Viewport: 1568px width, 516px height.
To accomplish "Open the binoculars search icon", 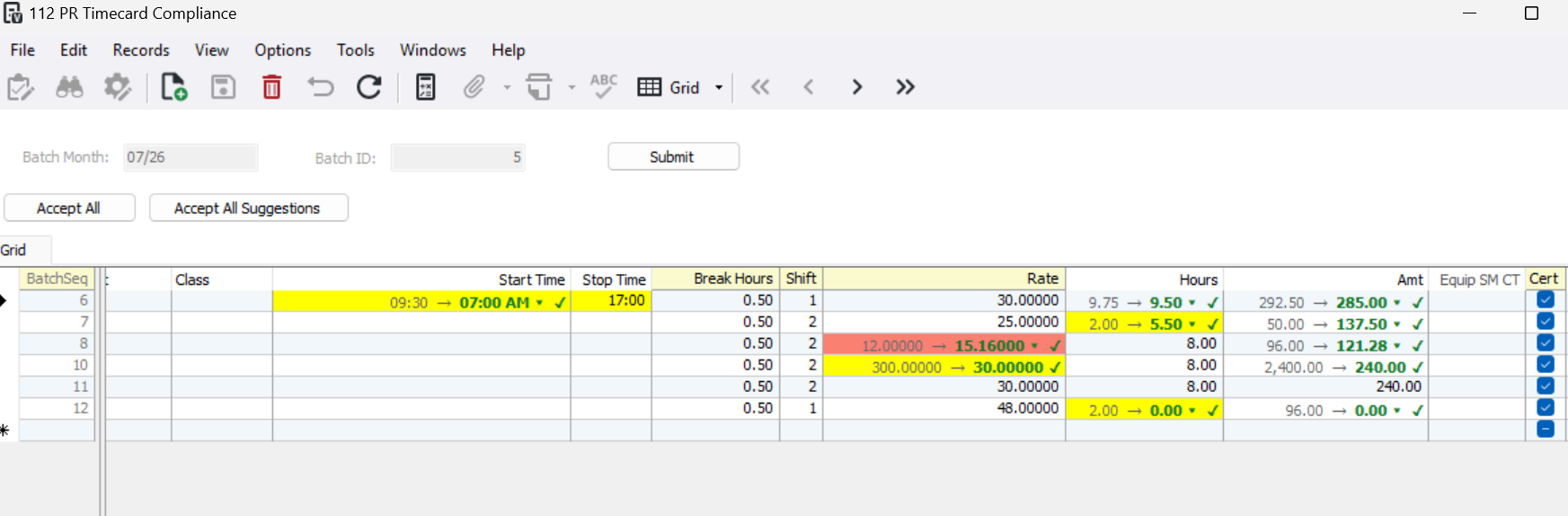I will [x=69, y=87].
